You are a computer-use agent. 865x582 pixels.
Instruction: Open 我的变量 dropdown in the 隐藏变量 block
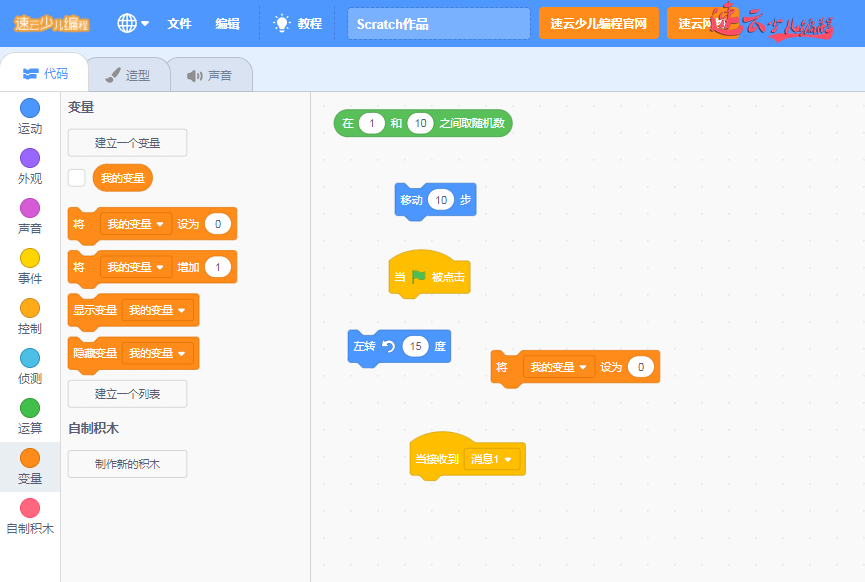point(156,353)
